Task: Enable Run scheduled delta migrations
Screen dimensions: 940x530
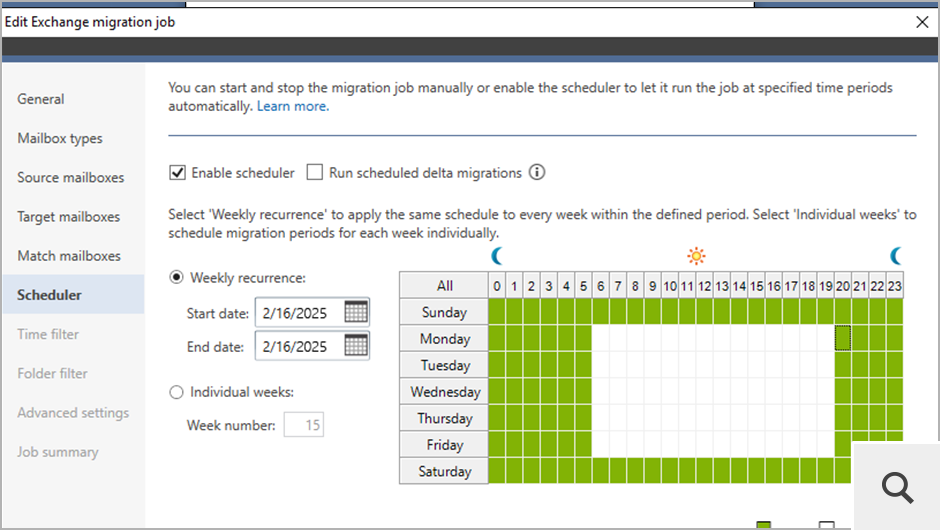Action: tap(315, 173)
